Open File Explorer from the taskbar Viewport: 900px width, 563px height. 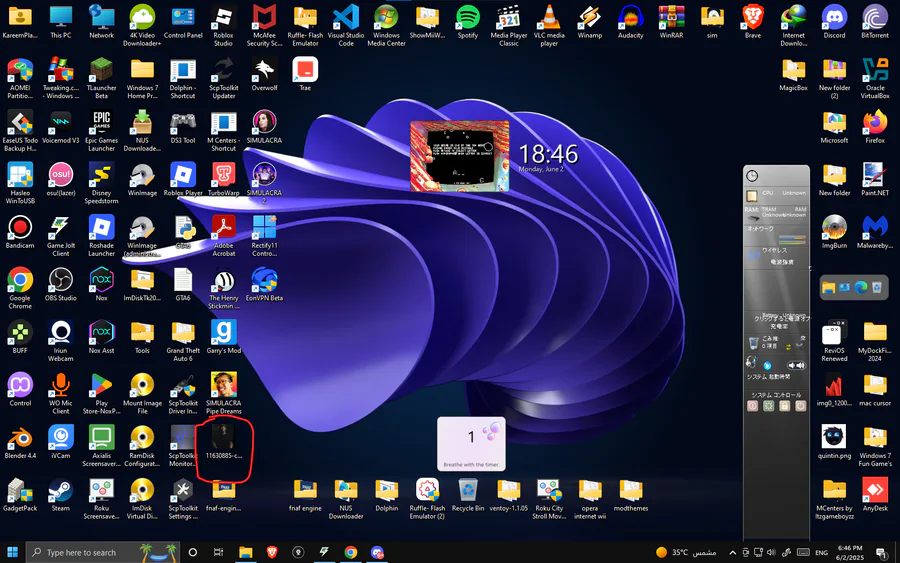click(246, 552)
